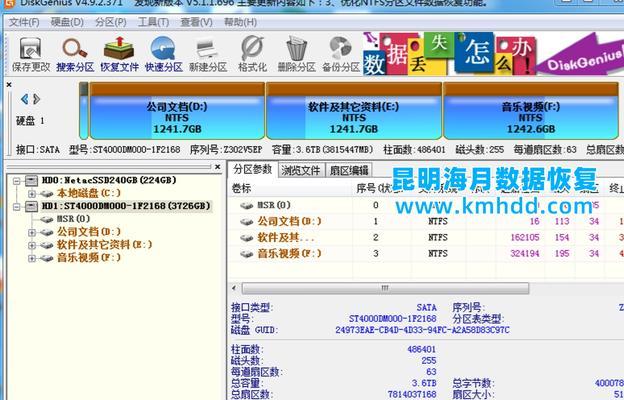
Task: Select 音乐视频(F:) partition bar in disk map
Action: (531, 111)
